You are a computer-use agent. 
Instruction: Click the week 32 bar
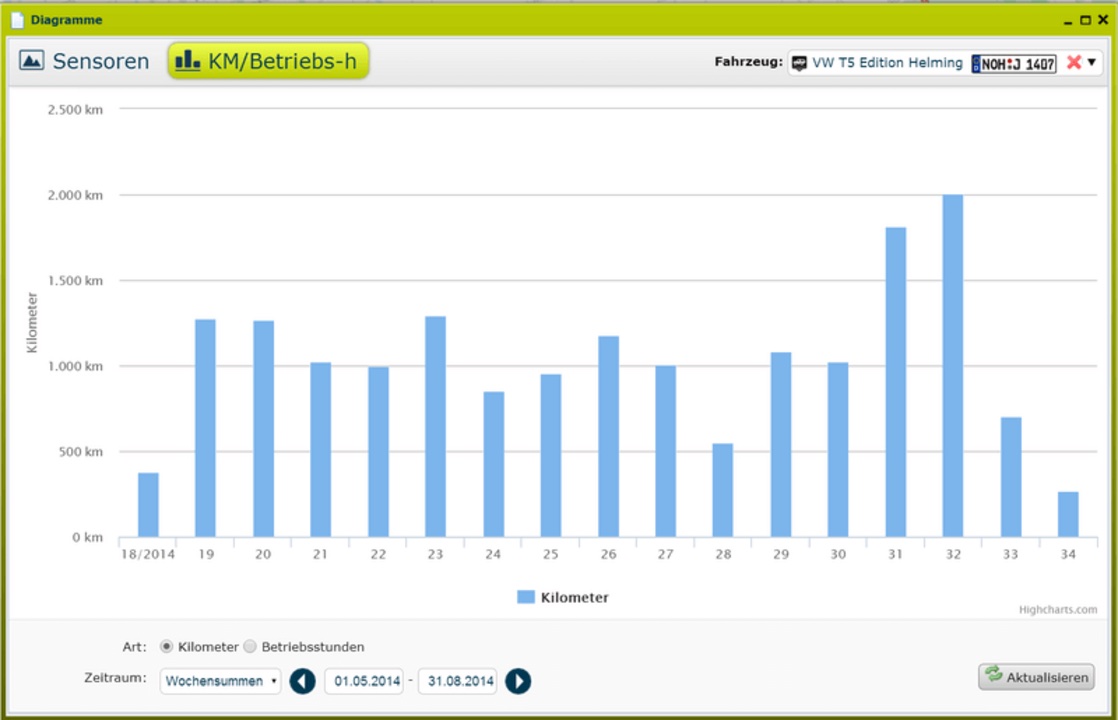(x=953, y=366)
